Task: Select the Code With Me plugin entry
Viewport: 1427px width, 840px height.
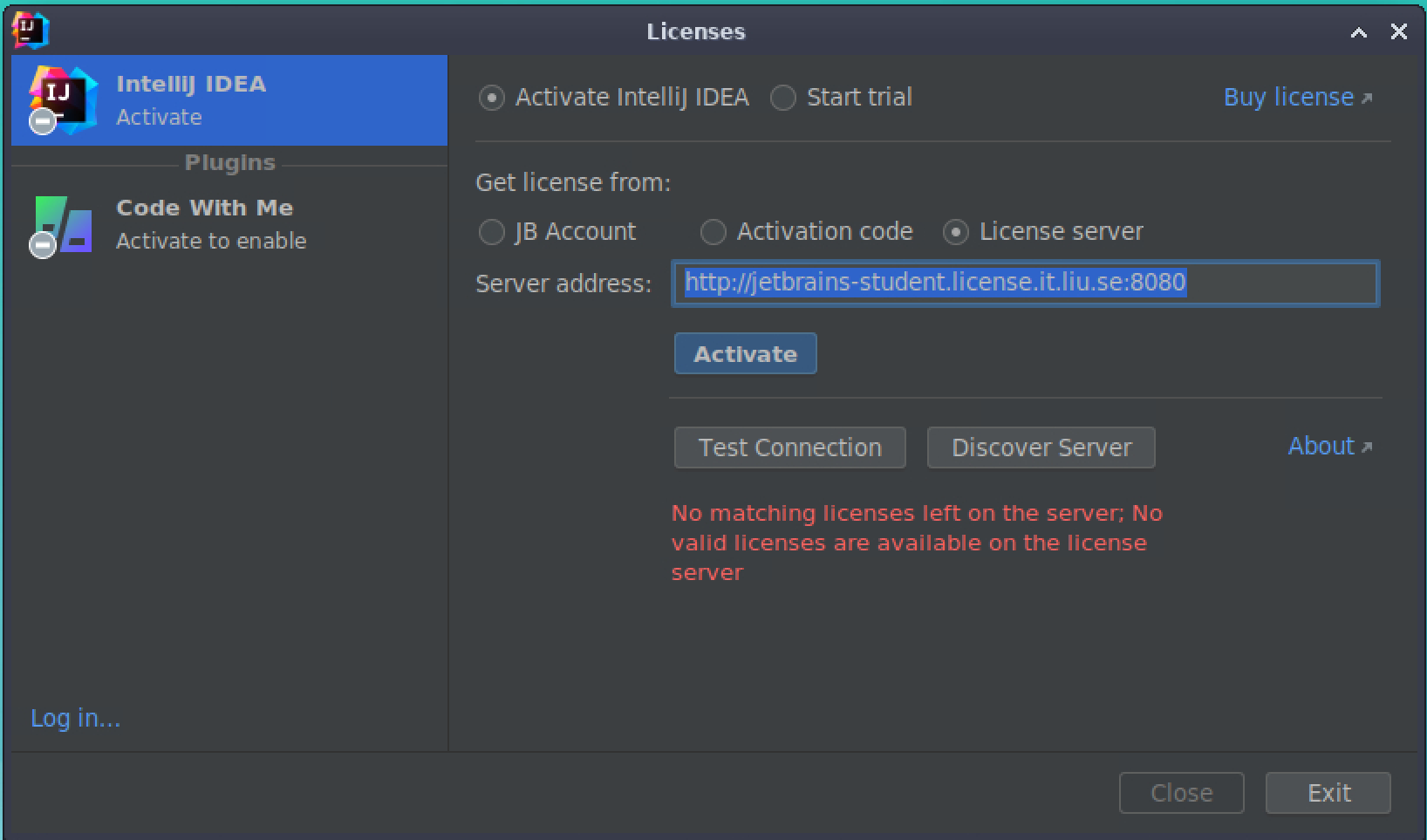Action: point(229,225)
